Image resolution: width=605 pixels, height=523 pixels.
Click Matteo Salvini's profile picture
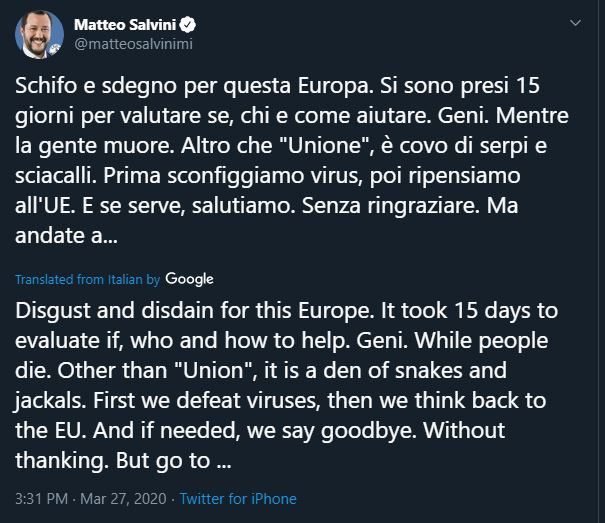(39, 35)
